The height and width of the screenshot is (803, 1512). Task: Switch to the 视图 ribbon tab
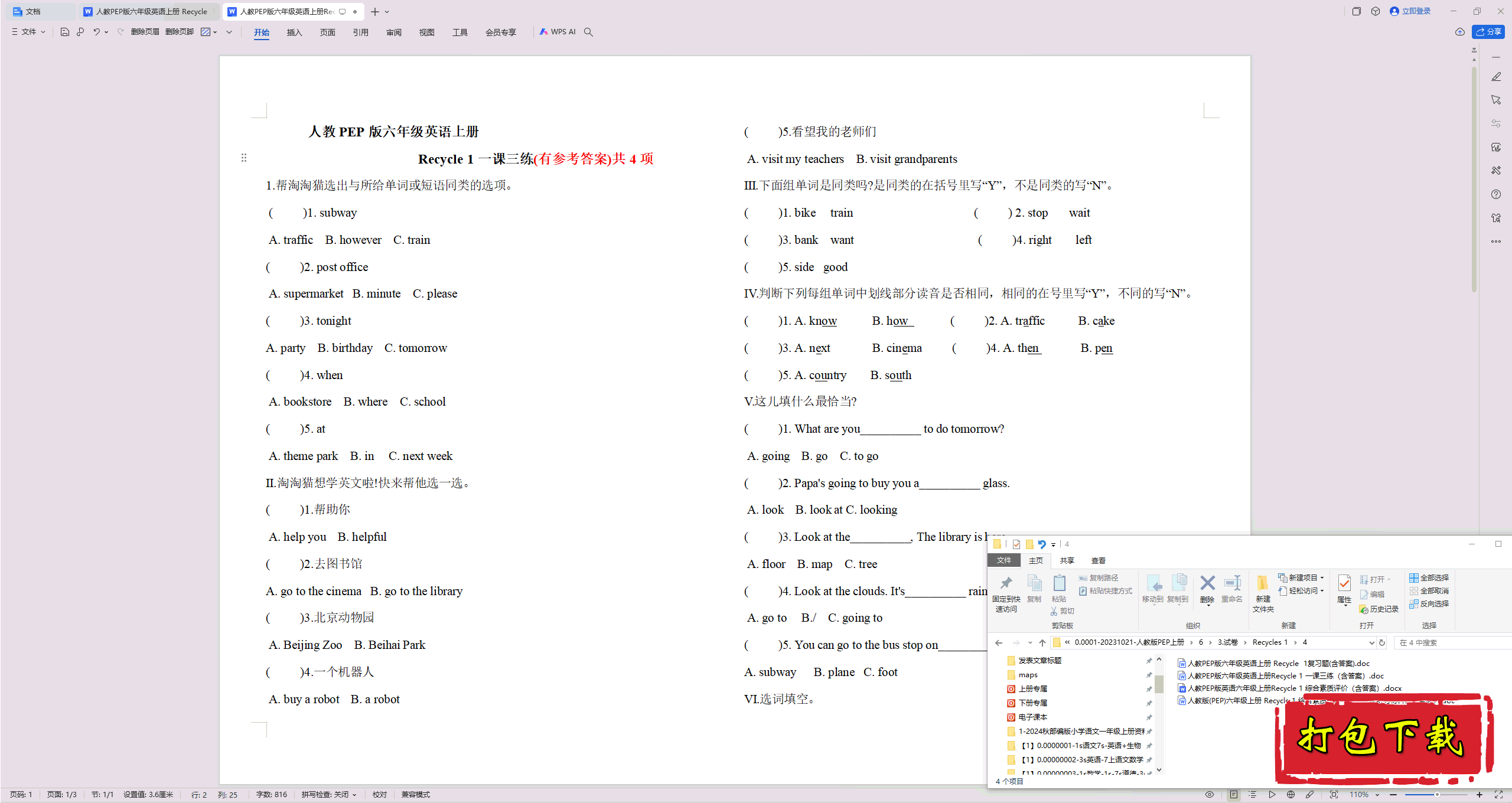tap(426, 32)
